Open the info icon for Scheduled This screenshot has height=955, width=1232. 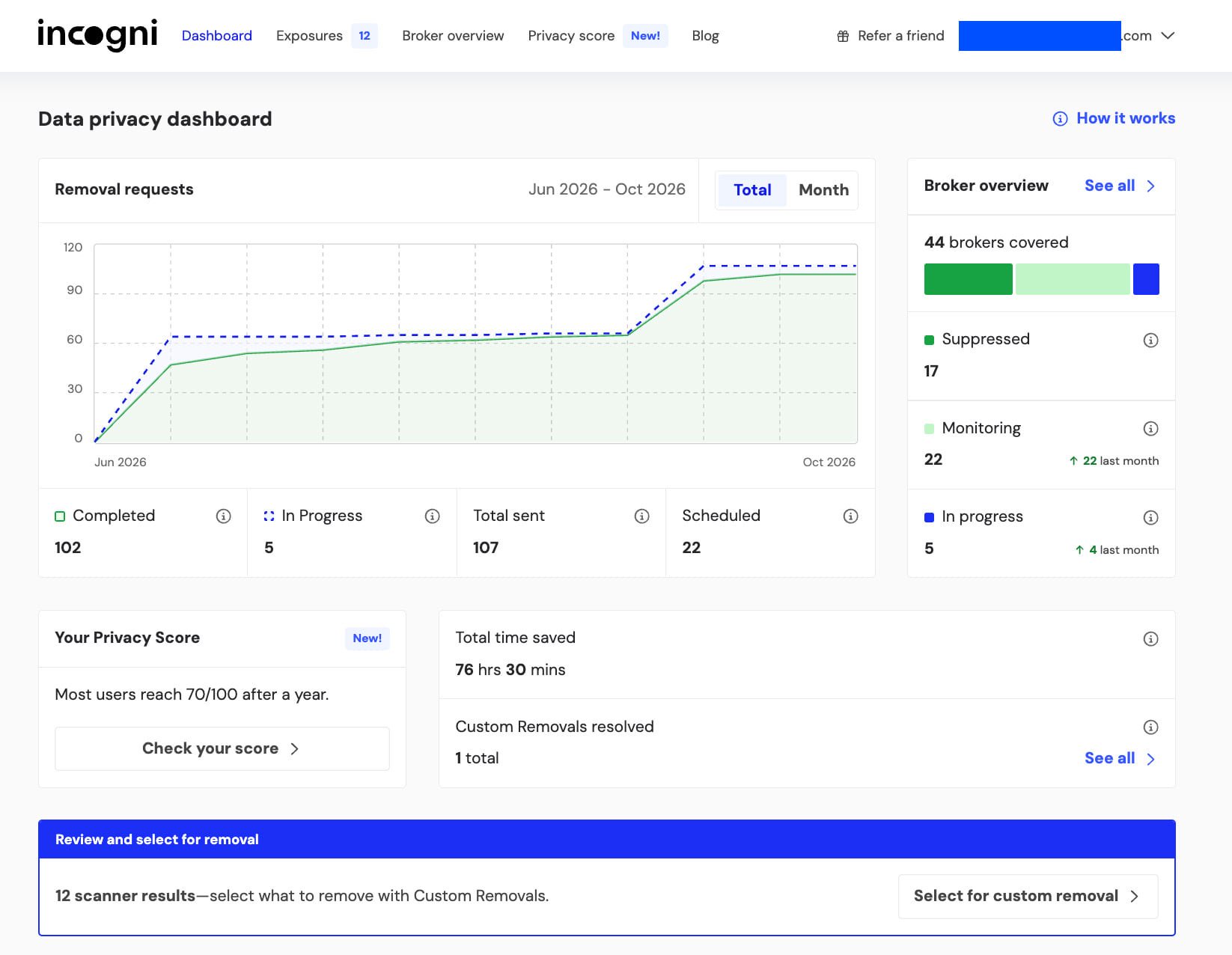click(x=850, y=516)
